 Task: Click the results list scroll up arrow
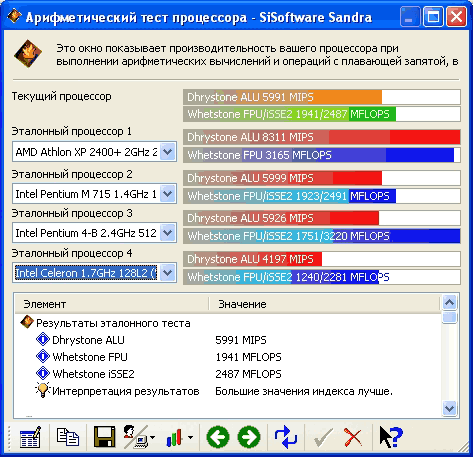pyautogui.click(x=449, y=303)
